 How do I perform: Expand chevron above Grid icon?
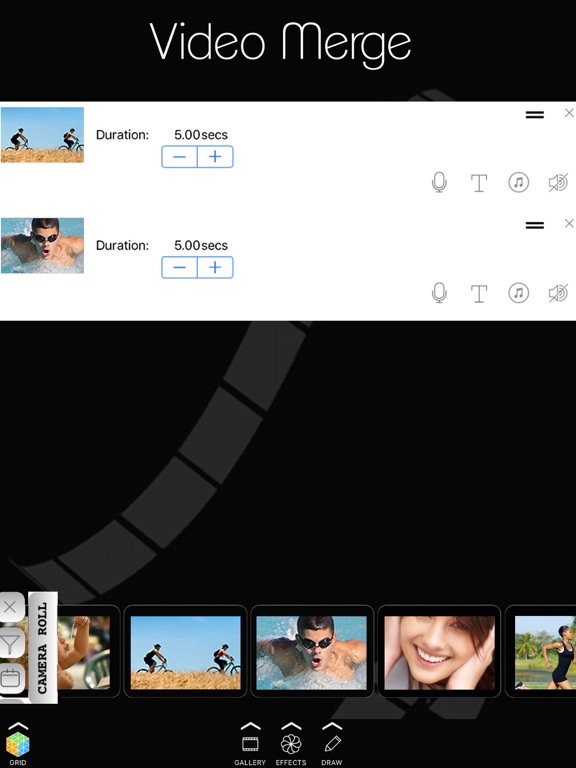(19, 725)
